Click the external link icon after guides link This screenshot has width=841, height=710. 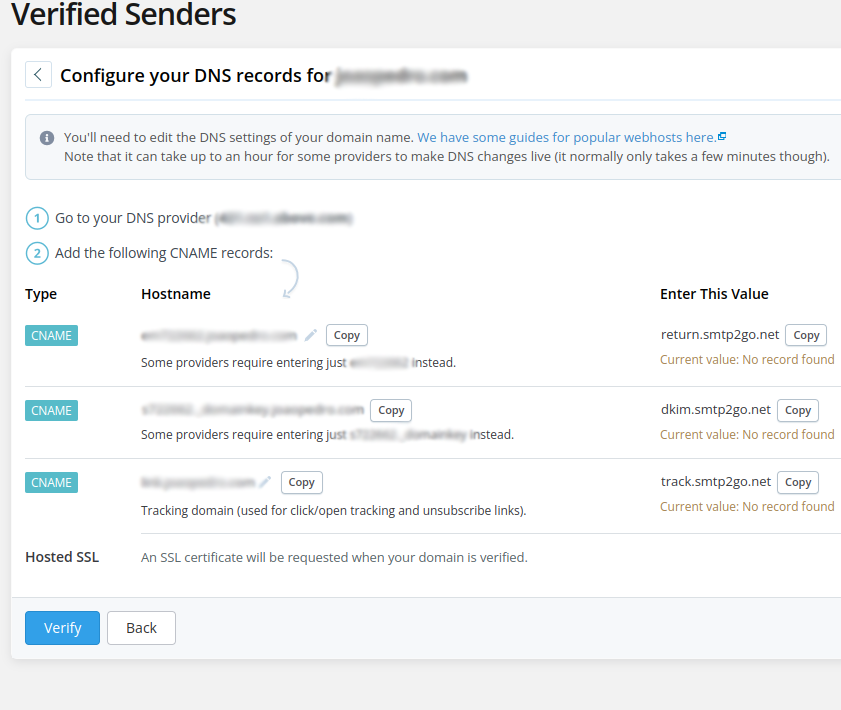pyautogui.click(x=722, y=137)
